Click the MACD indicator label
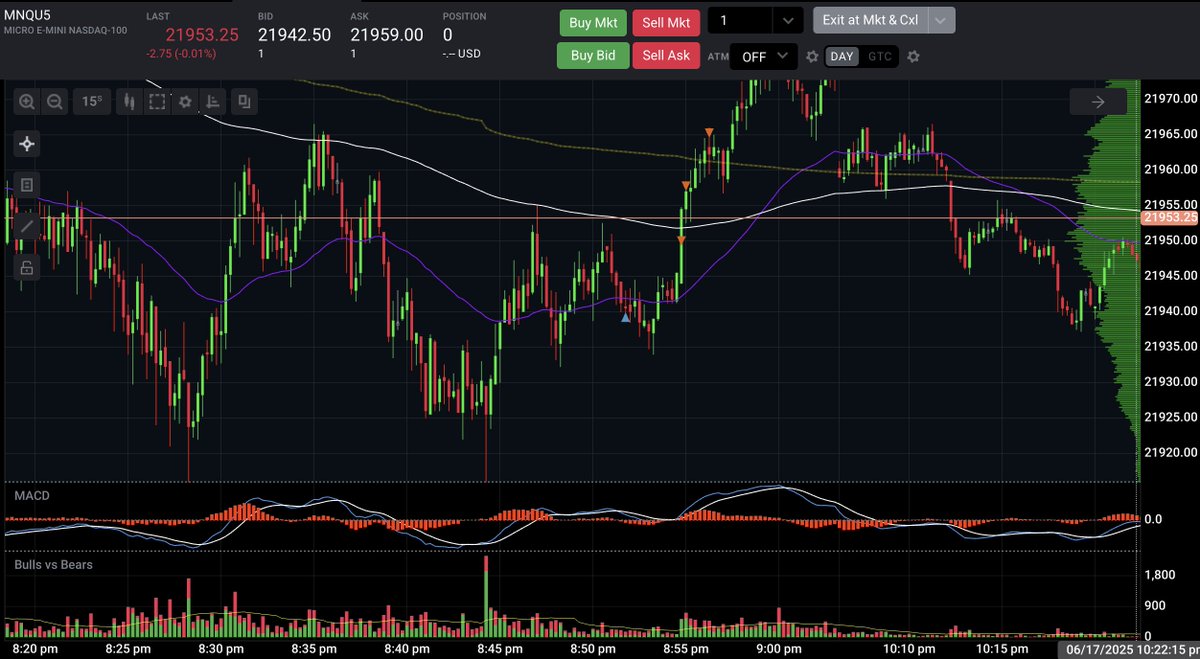Screen dimensions: 1200x659 coord(32,496)
